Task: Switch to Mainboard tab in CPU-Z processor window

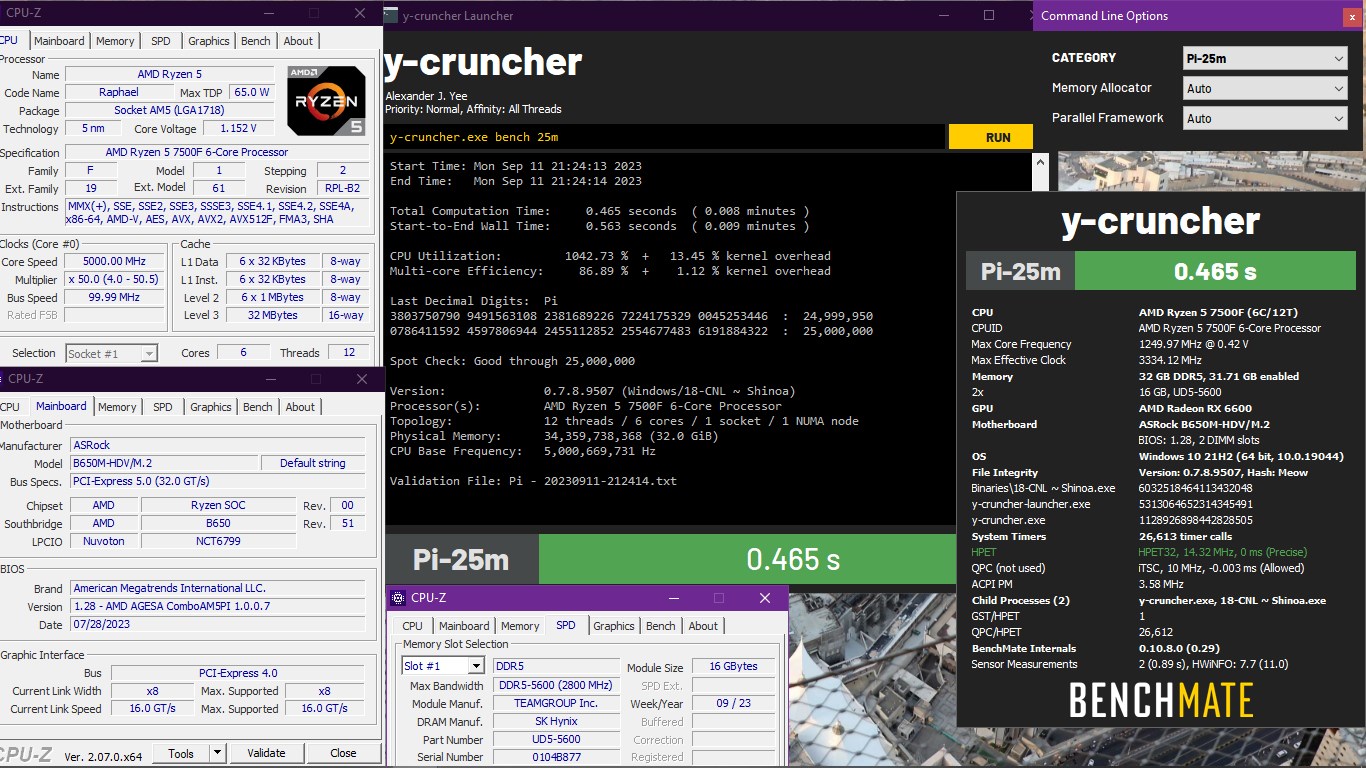Action: (59, 41)
